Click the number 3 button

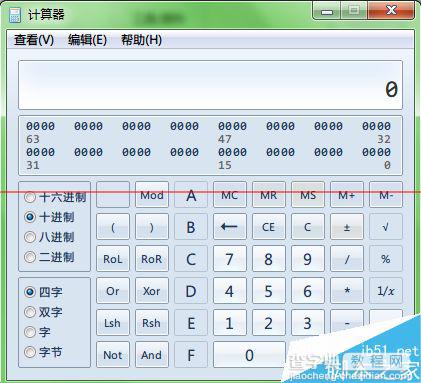coord(308,323)
